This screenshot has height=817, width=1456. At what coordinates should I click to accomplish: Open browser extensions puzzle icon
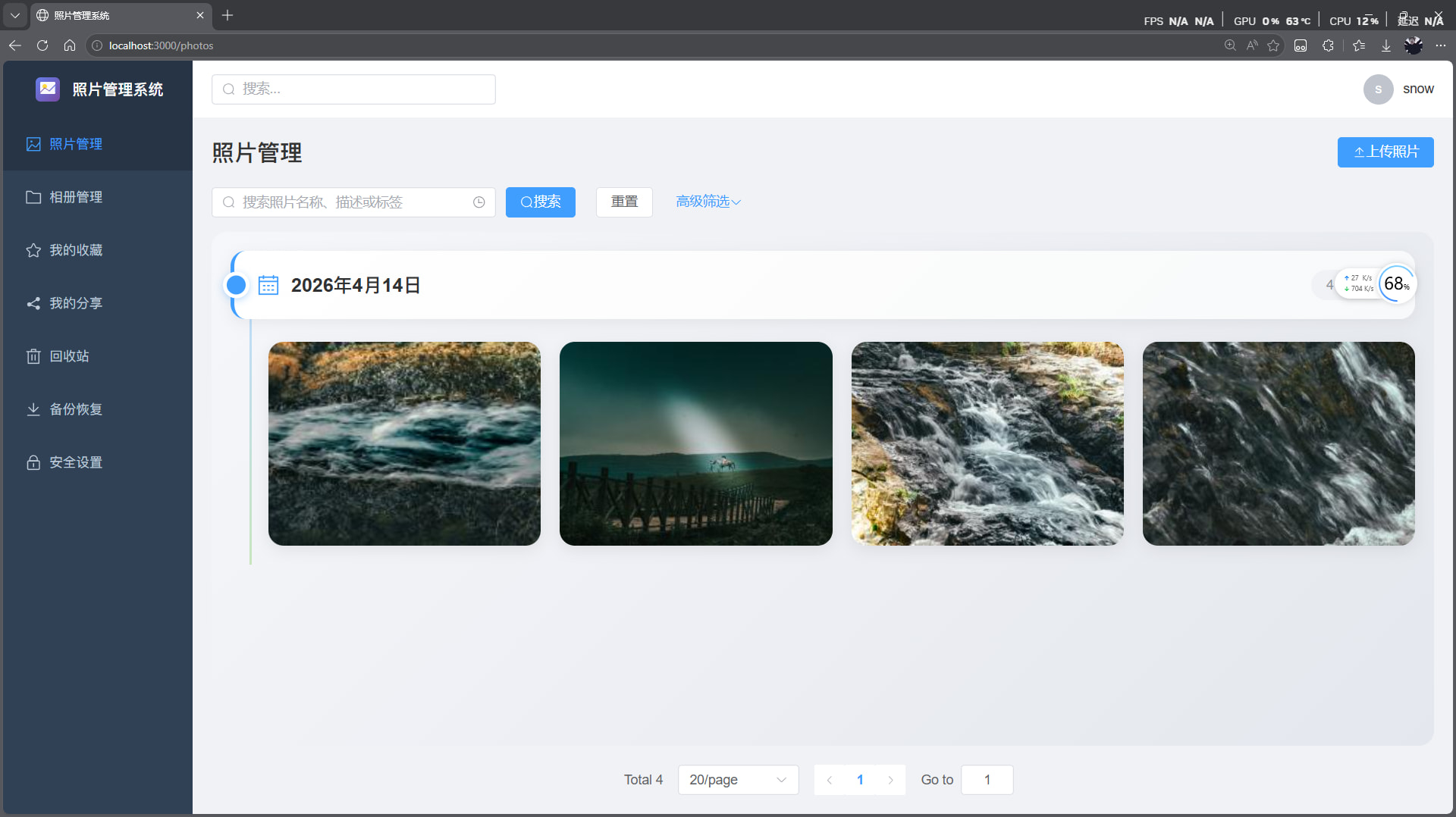click(1328, 45)
